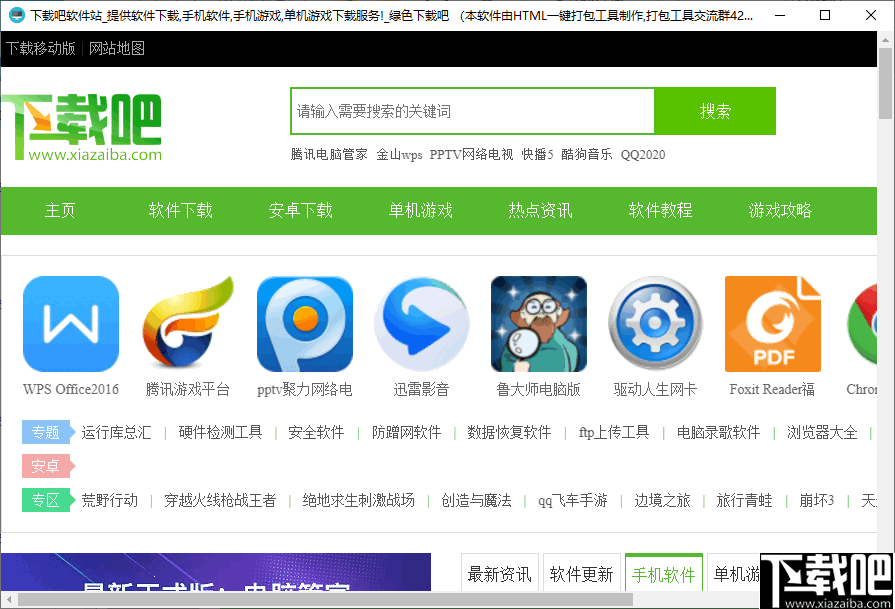Open the pptv聚力网络电视 icon
This screenshot has width=895, height=609.
click(304, 323)
